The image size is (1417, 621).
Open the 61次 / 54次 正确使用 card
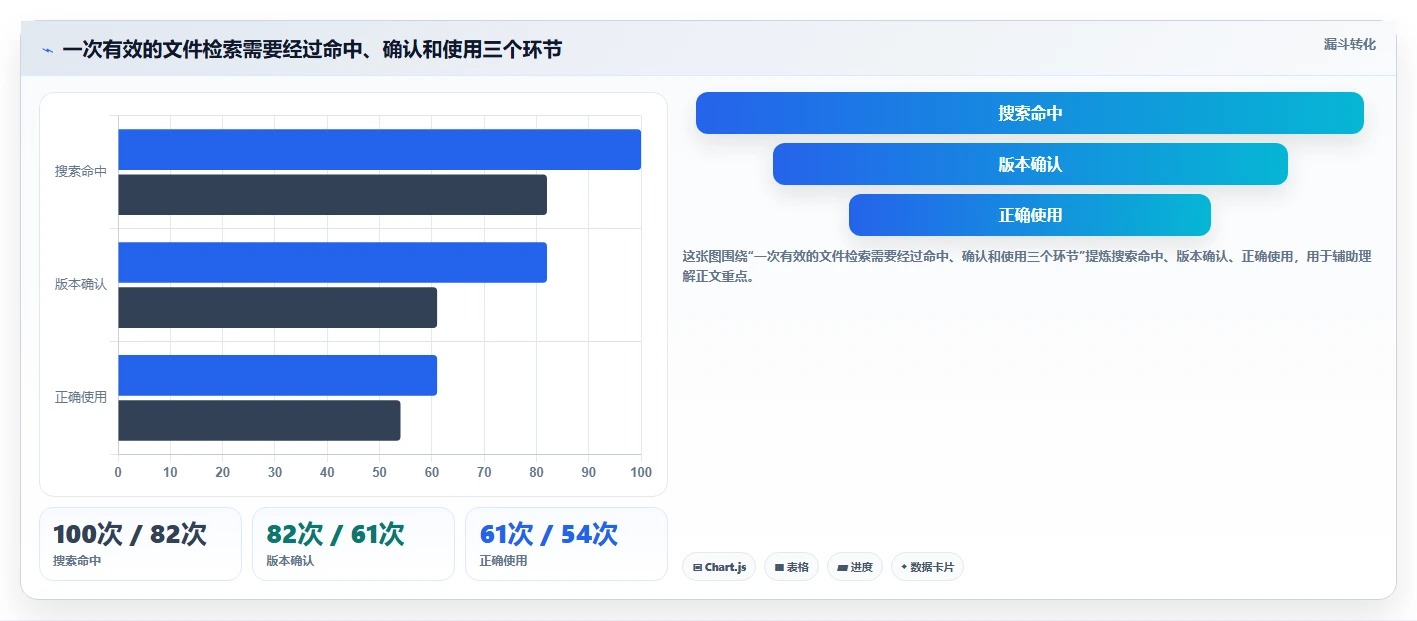coord(566,544)
